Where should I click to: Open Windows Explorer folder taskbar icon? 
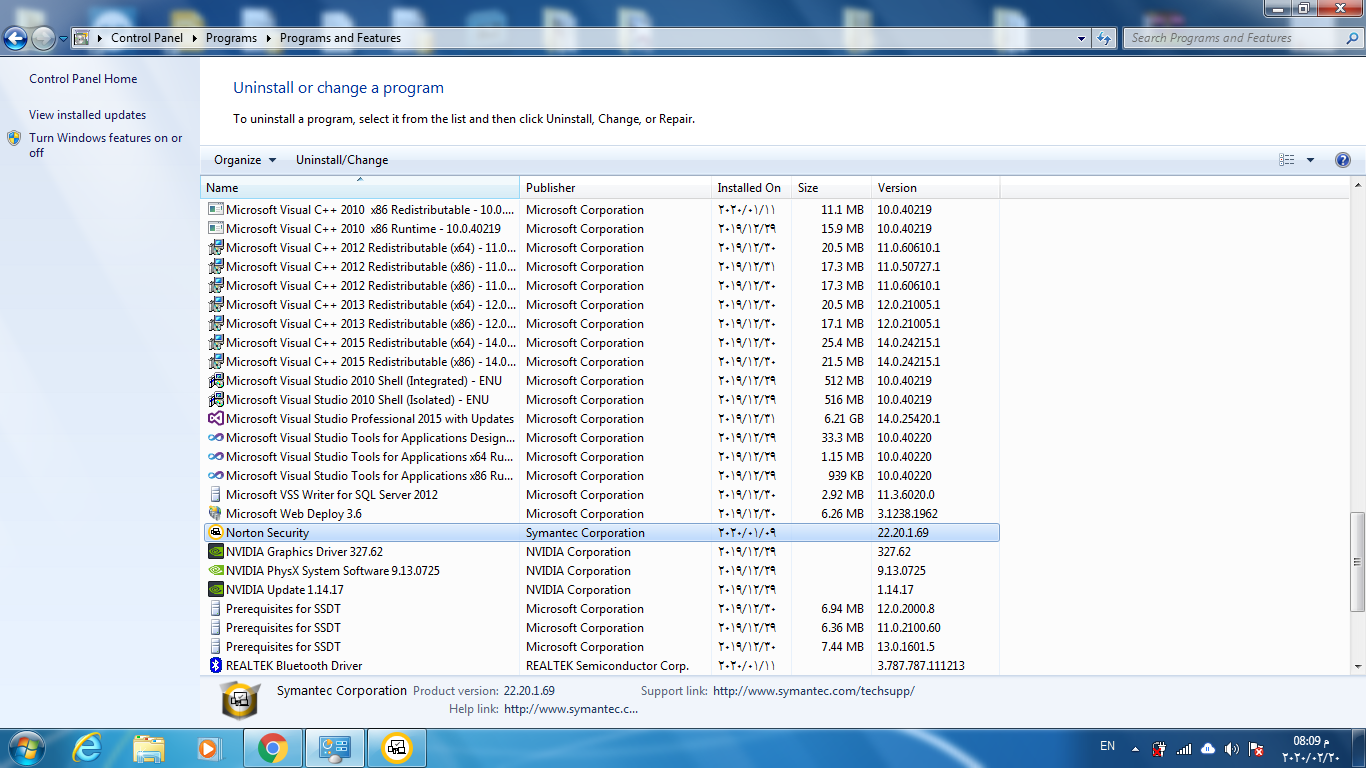149,748
